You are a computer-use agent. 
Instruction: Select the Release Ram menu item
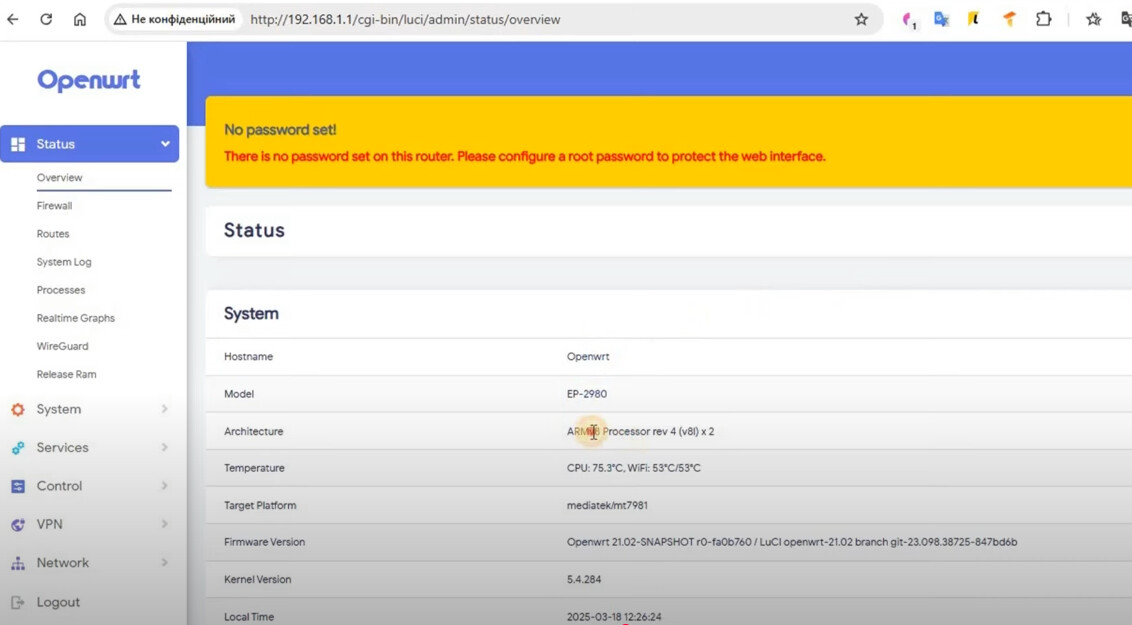[x=66, y=375]
